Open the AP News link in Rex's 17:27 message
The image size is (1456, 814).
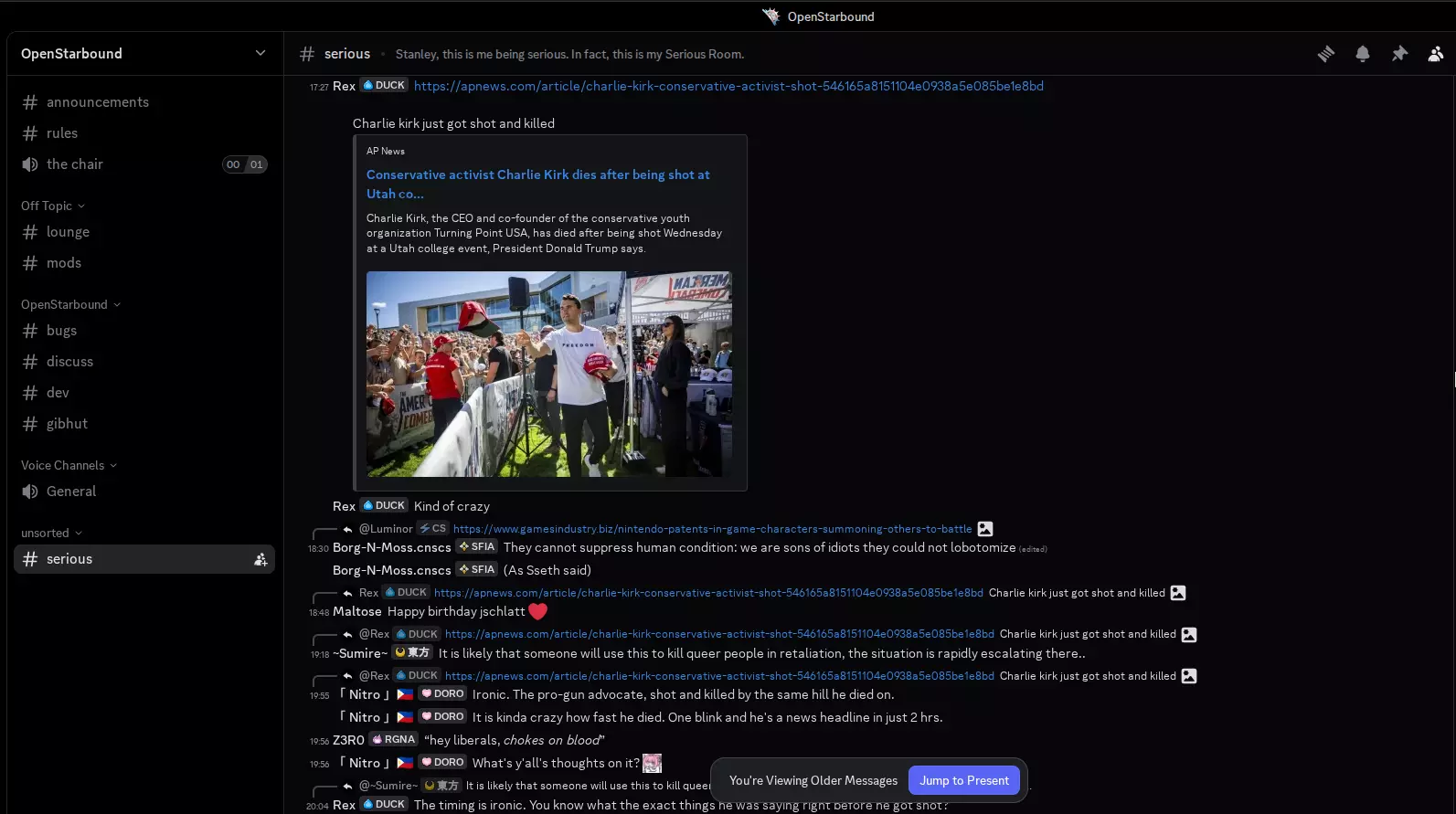click(728, 86)
